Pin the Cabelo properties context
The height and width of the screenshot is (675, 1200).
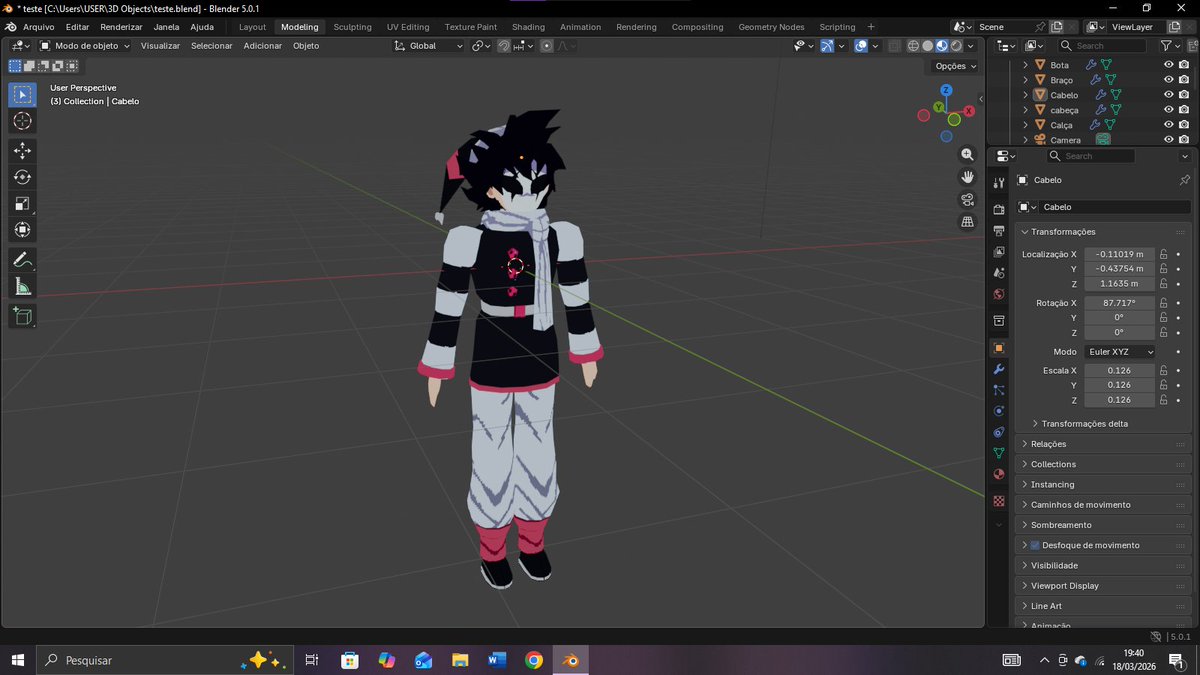click(1185, 180)
